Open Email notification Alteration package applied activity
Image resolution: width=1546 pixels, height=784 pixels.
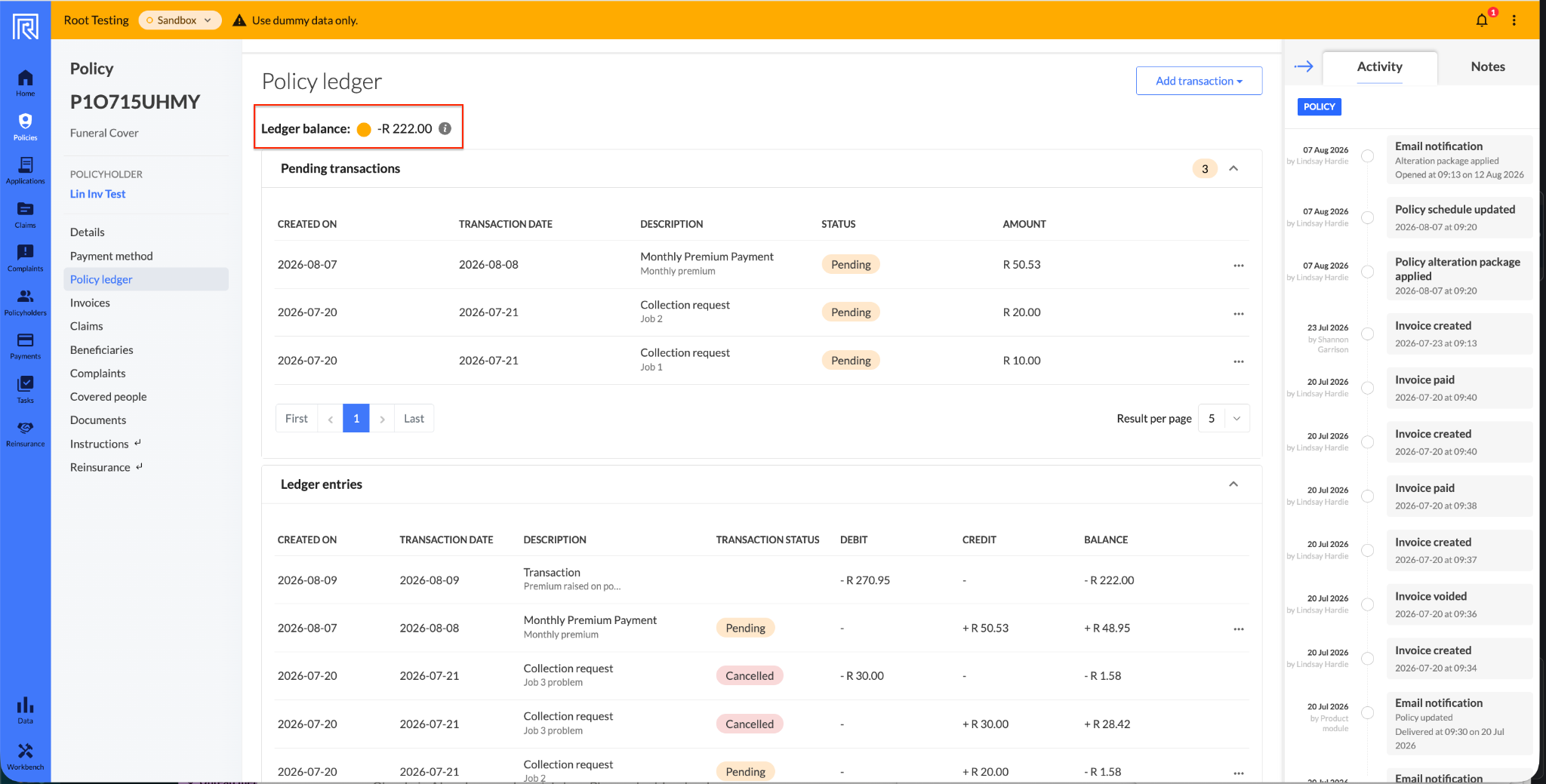click(1459, 159)
